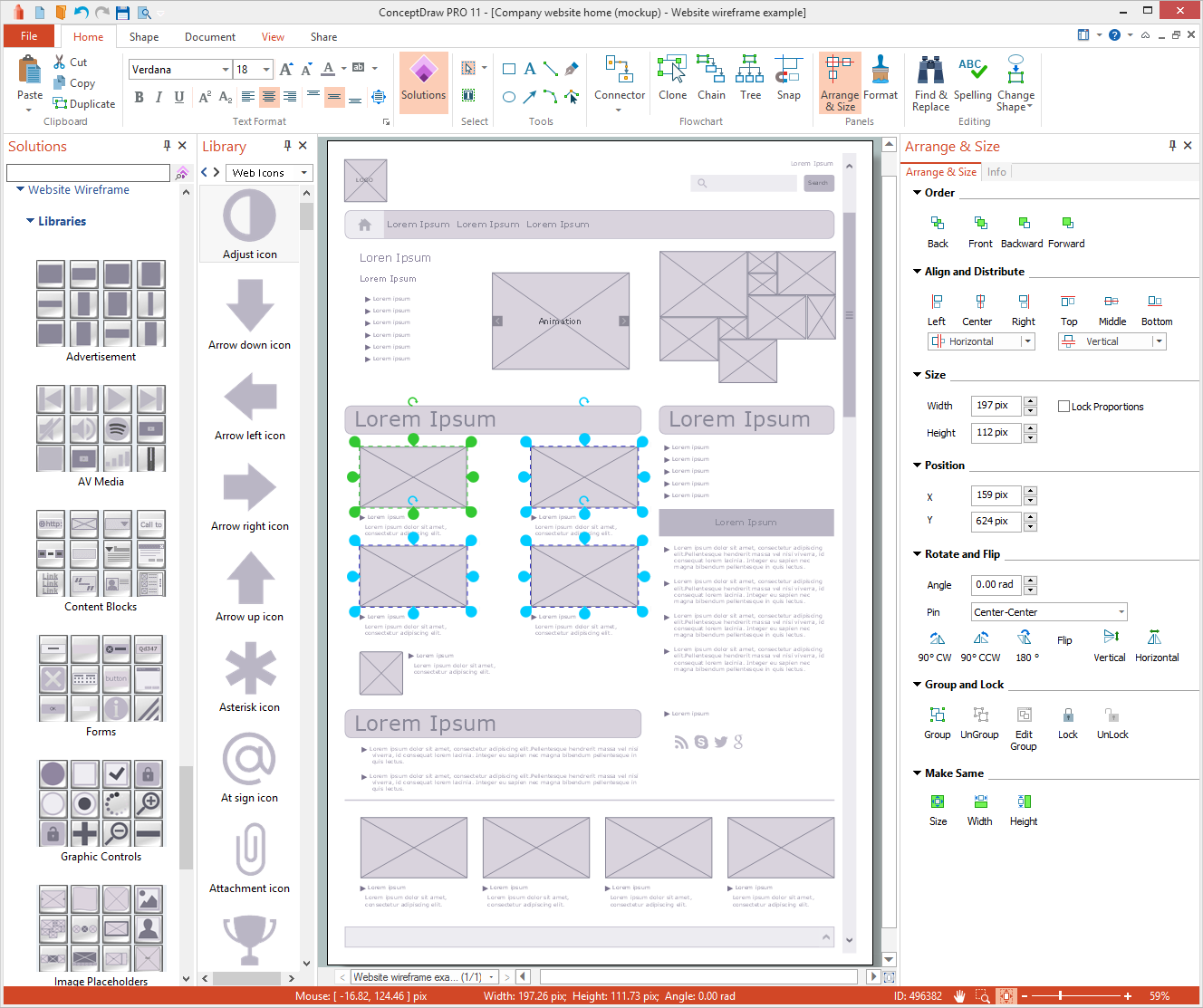The image size is (1203, 1008).
Task: Click Copy in the Clipboard group
Action: [74, 82]
